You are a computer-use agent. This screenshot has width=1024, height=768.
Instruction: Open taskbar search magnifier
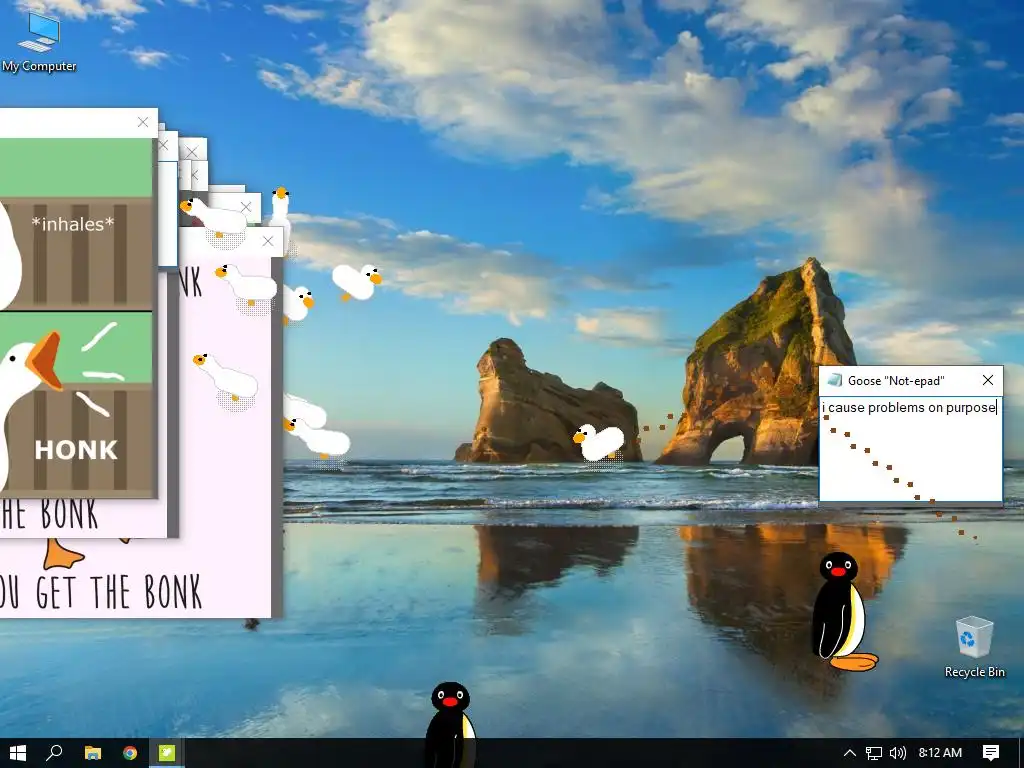click(x=55, y=753)
